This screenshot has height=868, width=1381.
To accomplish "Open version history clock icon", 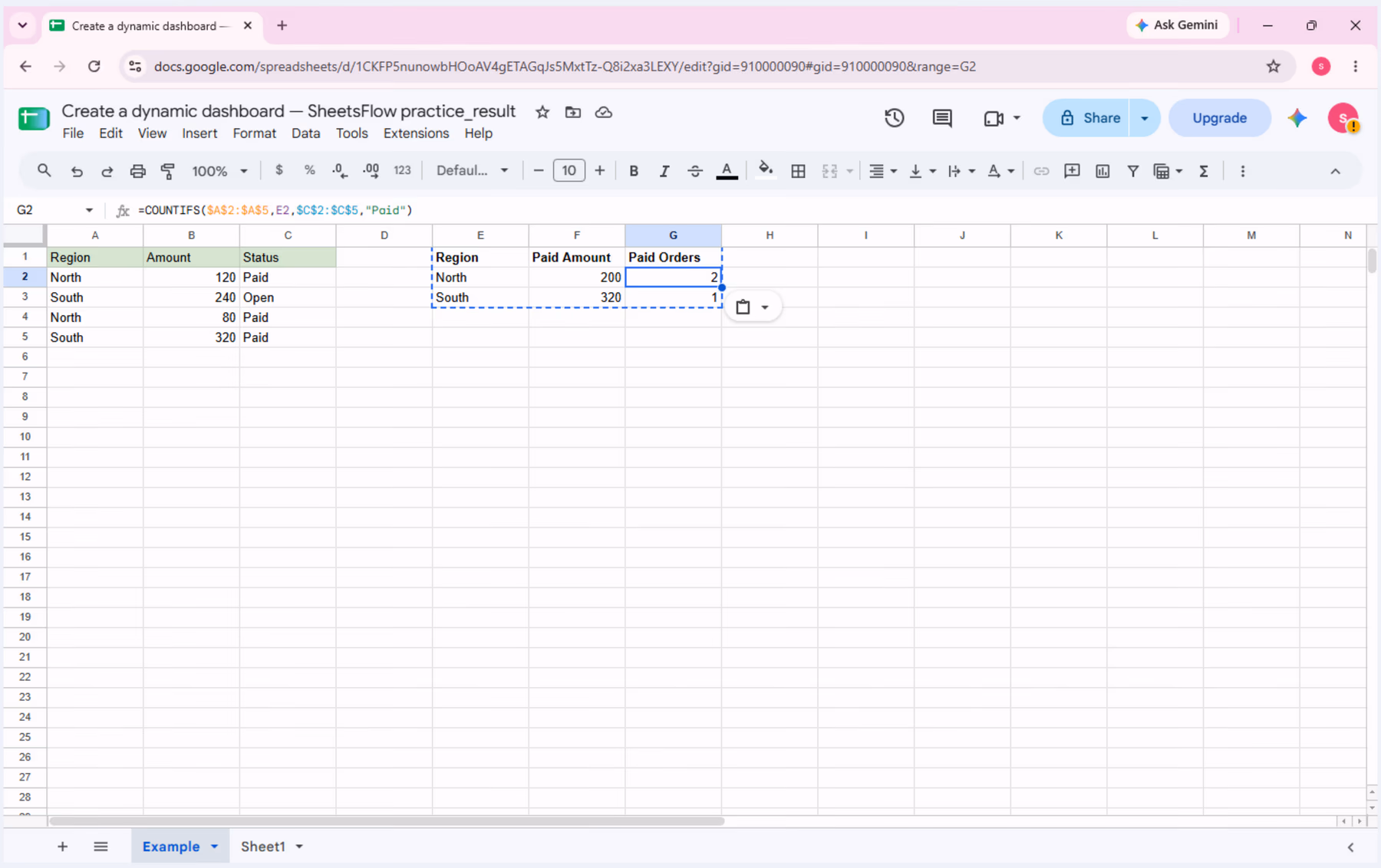I will (x=894, y=118).
